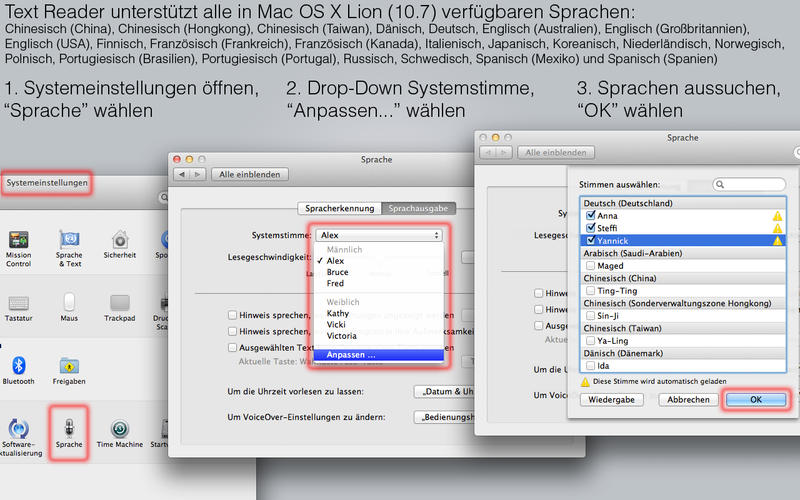Switch to Spracherkennung tab

[339, 208]
